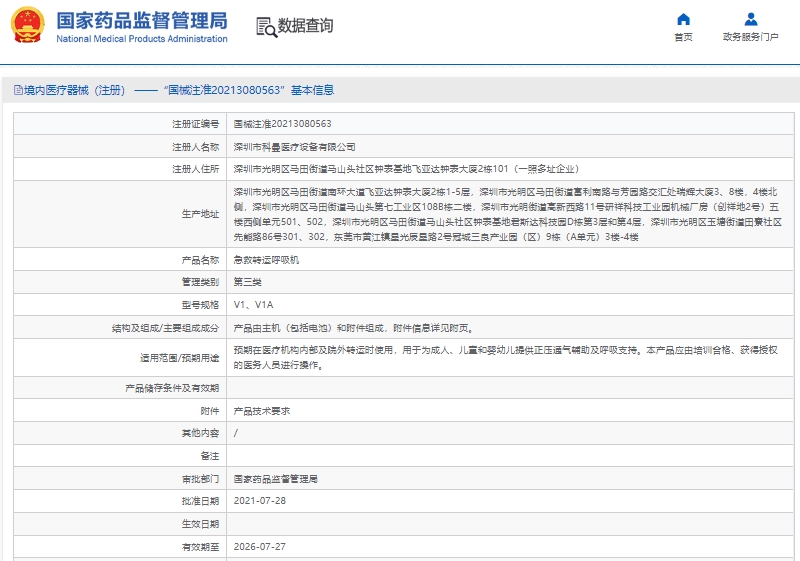
Task: Click the slash value in 其他内容 row
Action: (x=236, y=434)
